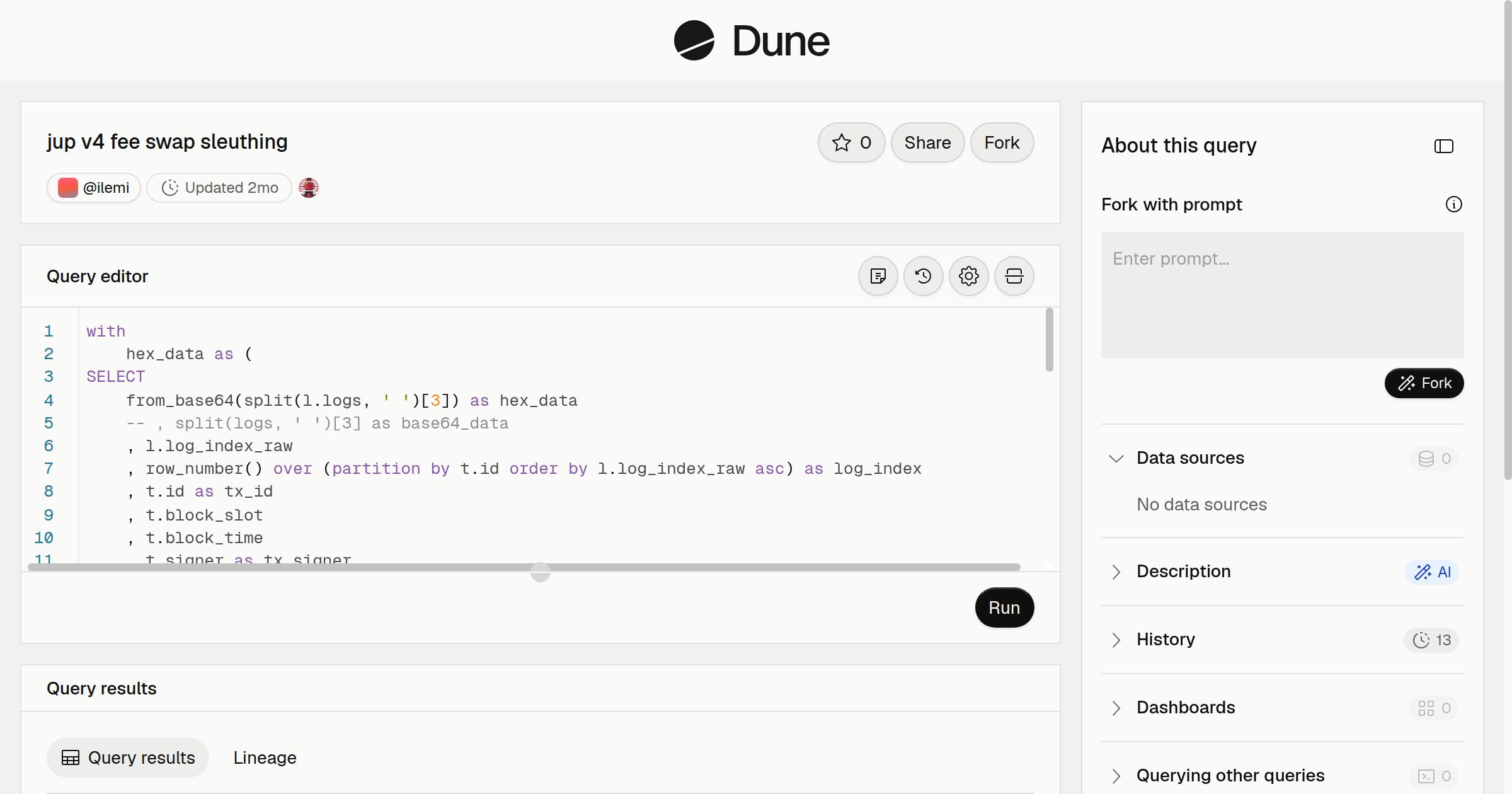Viewport: 1512px width, 794px height.
Task: Switch to the Query results tab
Action: tap(128, 757)
